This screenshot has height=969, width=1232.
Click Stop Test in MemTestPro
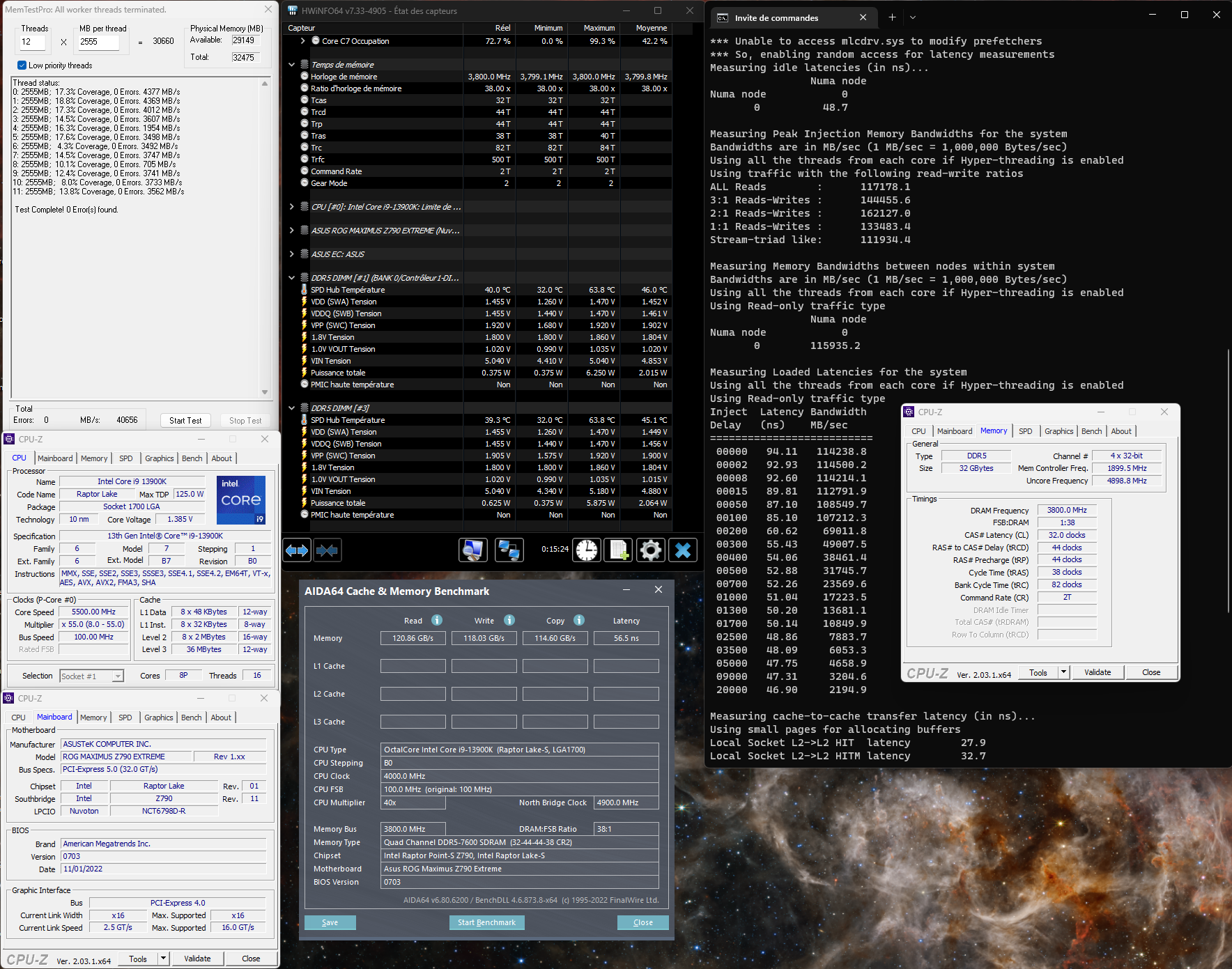245,420
